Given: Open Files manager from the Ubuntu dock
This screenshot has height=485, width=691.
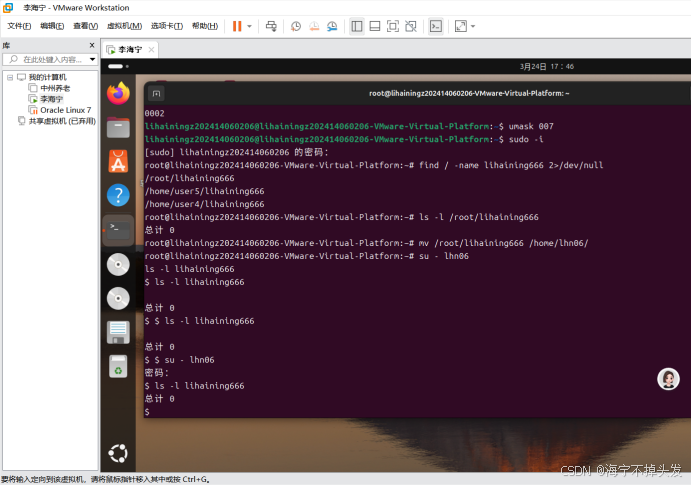Looking at the screenshot, I should 118,127.
